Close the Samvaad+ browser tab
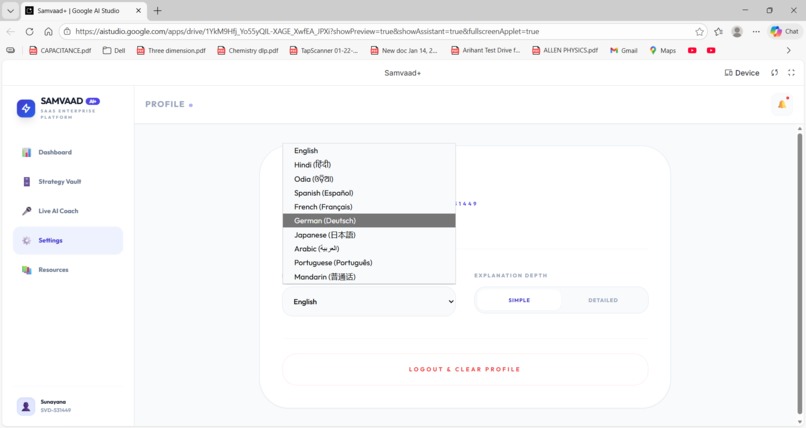The width and height of the screenshot is (806, 428). point(138,10)
